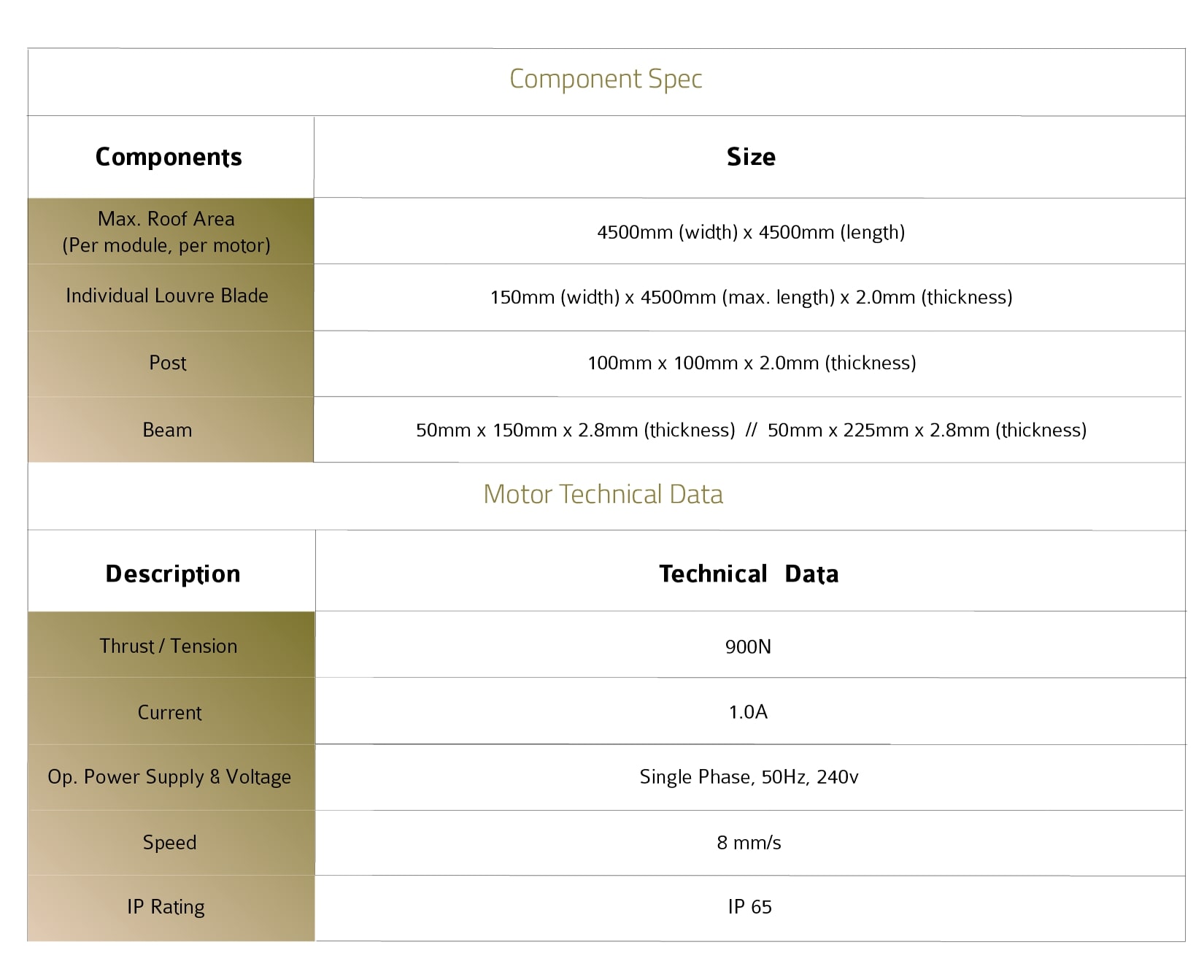The width and height of the screenshot is (1204, 980).
Task: Select the Current row label
Action: (x=169, y=712)
